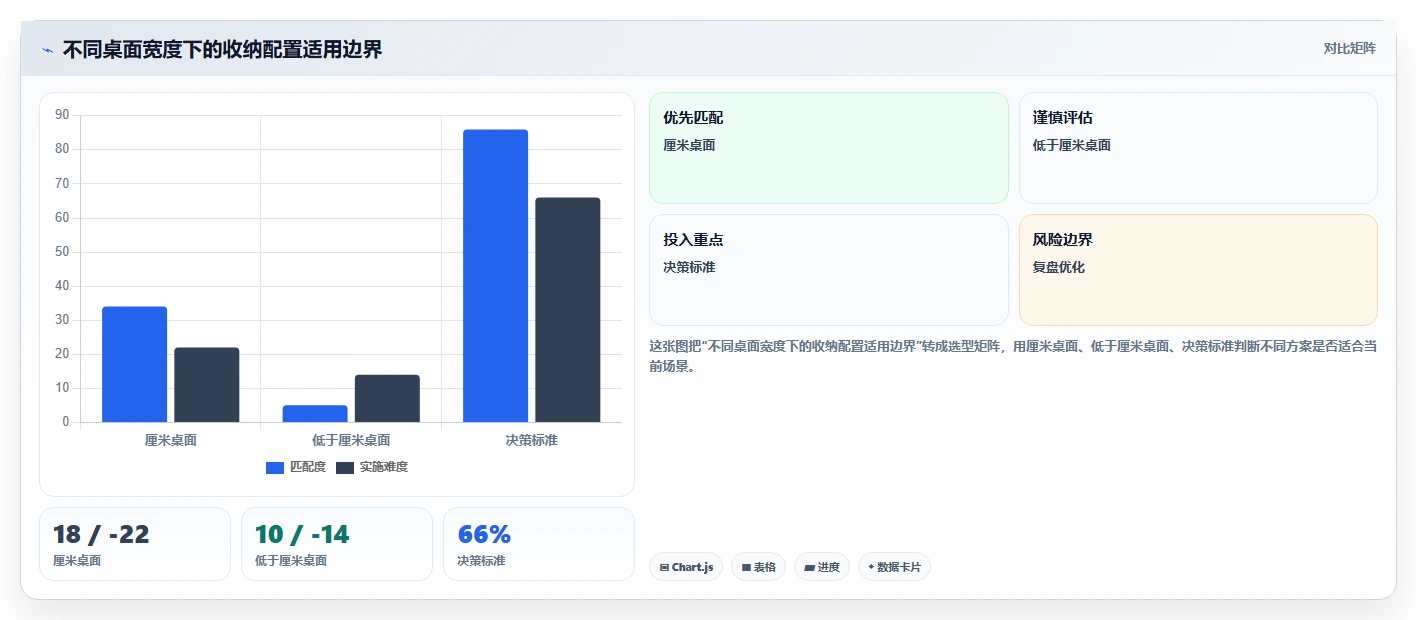Click the icon inside the Chart.js chip
The width and height of the screenshot is (1417, 620).
[664, 567]
